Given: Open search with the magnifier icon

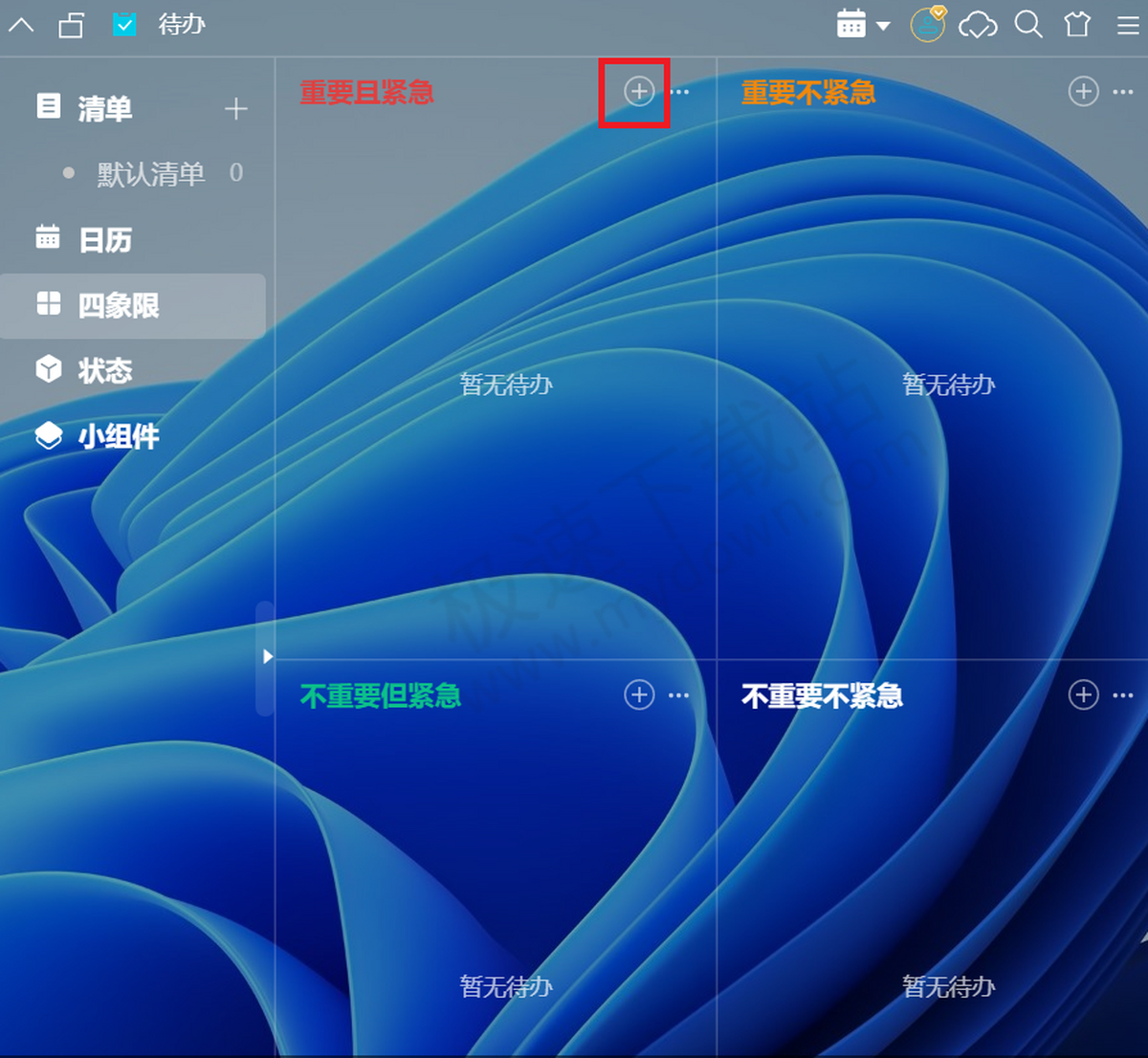Looking at the screenshot, I should click(x=1028, y=24).
